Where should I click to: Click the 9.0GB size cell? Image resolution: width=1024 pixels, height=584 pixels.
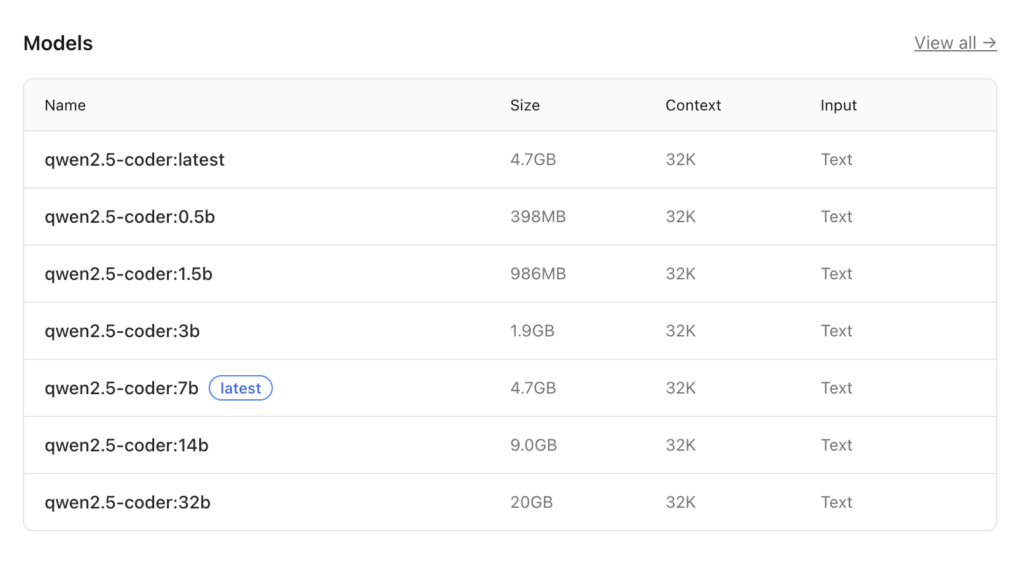[533, 445]
